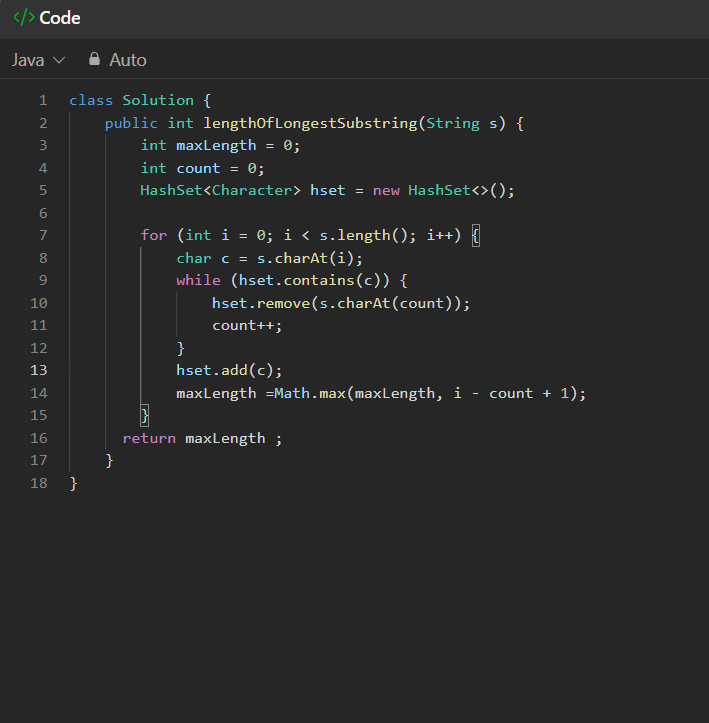Click 'HashSet<Character>' type on line 5
This screenshot has width=709, height=723.
point(220,190)
